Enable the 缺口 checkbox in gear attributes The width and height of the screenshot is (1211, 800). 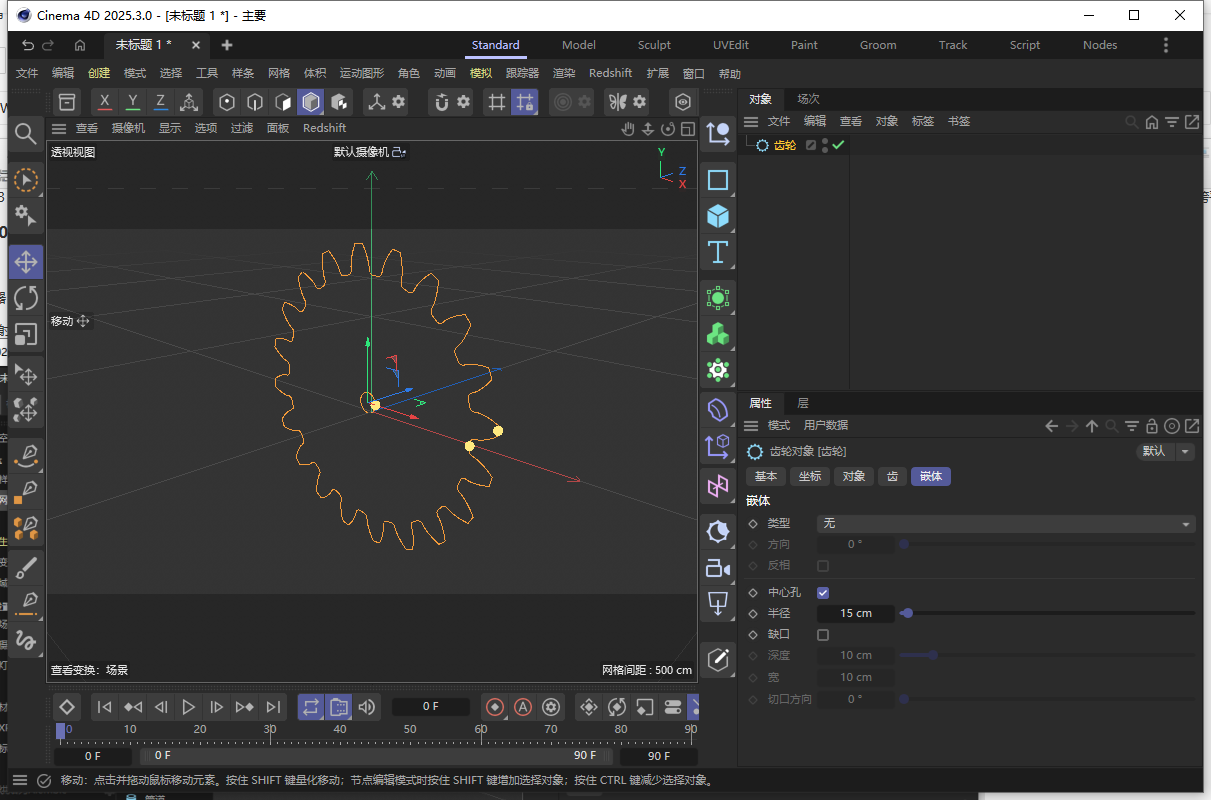tap(822, 634)
